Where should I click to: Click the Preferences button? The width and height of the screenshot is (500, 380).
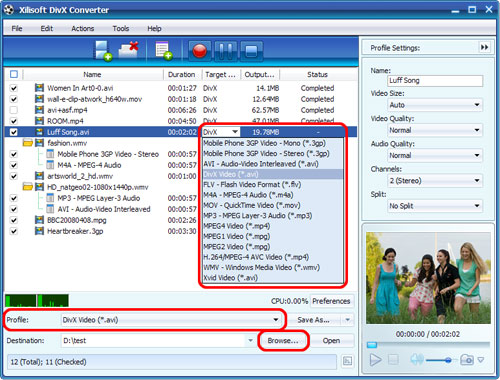[x=331, y=301]
